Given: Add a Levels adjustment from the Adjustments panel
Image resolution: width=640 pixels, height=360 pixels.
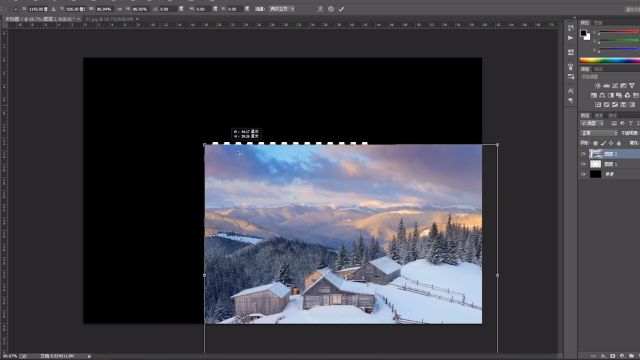Looking at the screenshot, I should [x=607, y=85].
